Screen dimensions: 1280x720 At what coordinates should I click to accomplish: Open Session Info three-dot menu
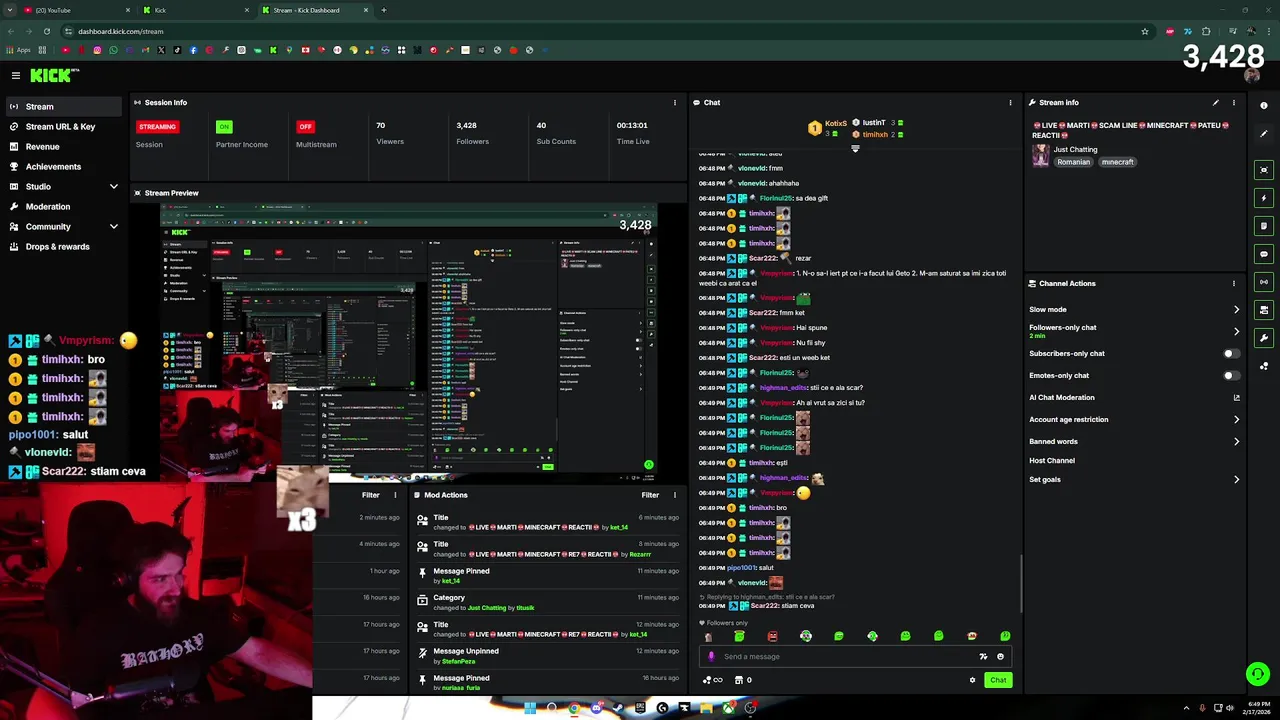[x=674, y=102]
